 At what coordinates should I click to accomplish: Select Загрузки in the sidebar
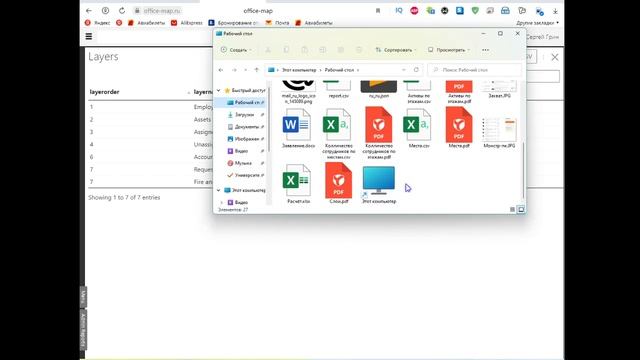(244, 115)
